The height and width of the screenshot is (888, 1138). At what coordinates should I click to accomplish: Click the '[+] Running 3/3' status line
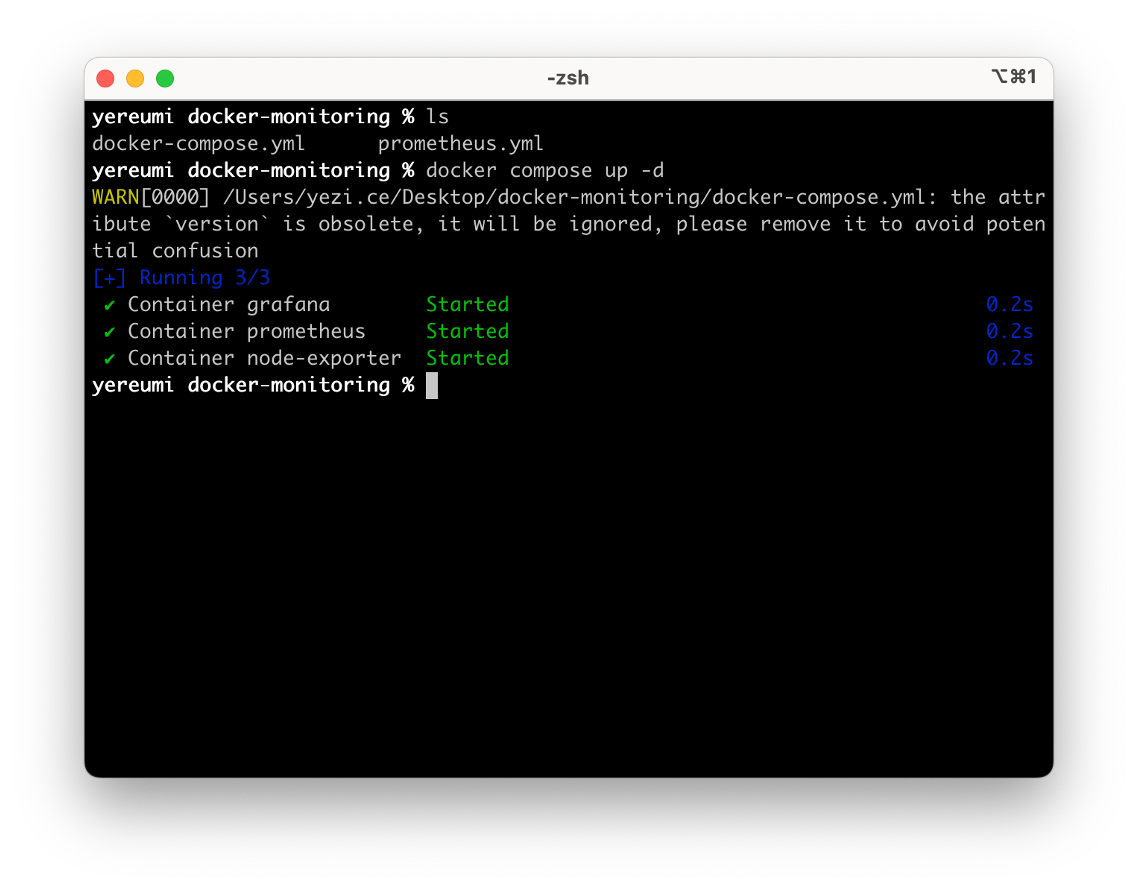[x=181, y=277]
